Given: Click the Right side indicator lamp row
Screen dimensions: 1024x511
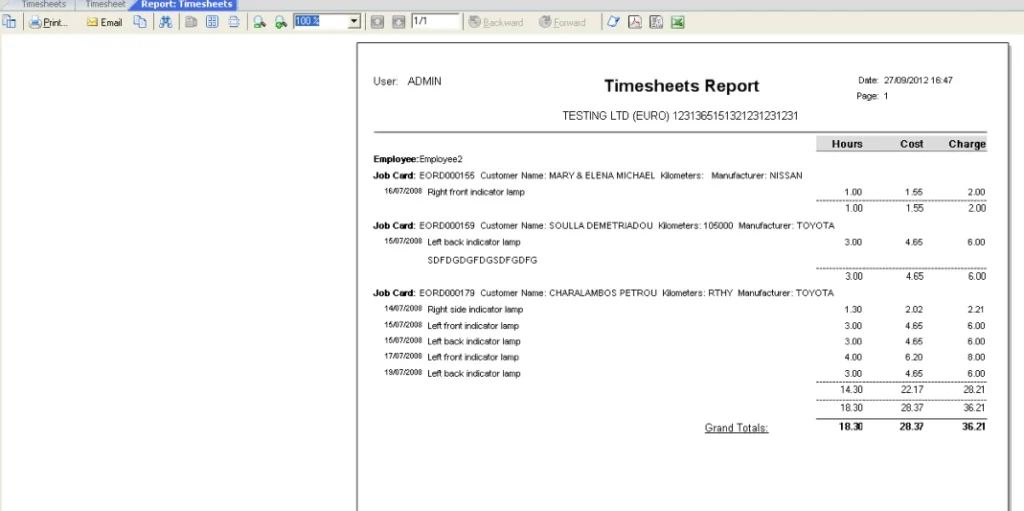Looking at the screenshot, I should [679, 309].
